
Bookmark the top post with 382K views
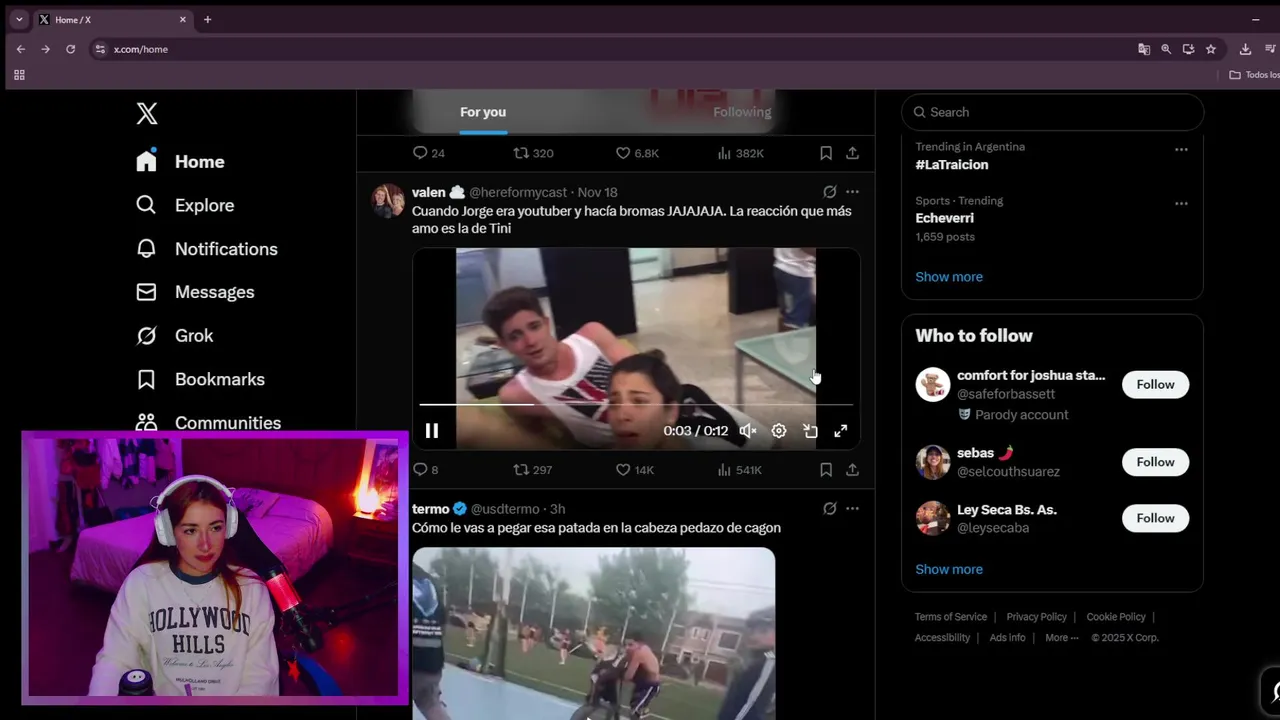click(826, 153)
